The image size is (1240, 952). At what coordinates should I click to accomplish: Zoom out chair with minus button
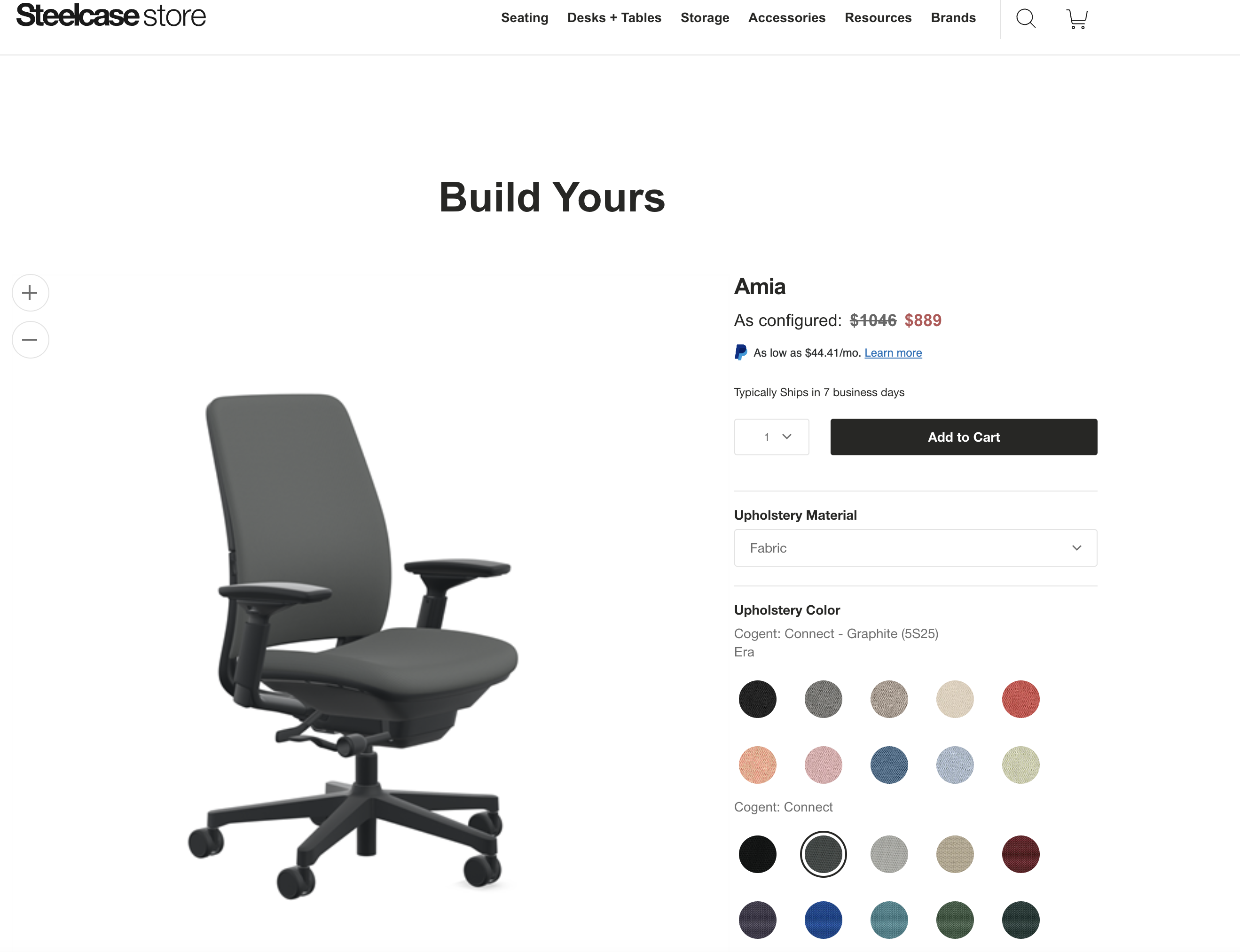[x=30, y=340]
